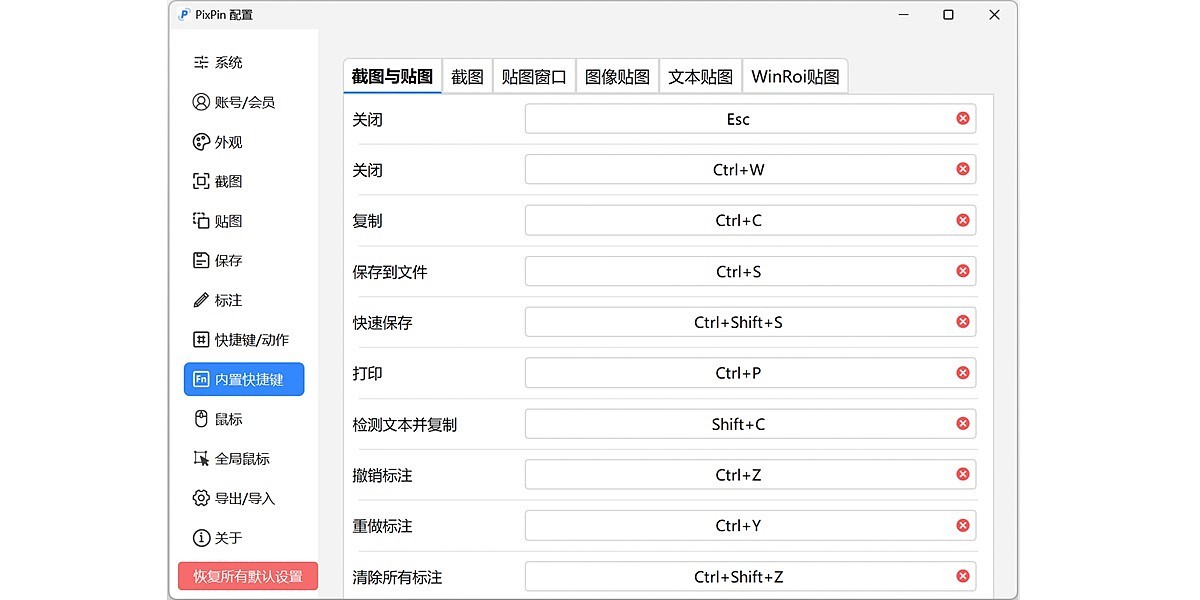Click the 标注 annotation pen icon

[200, 299]
